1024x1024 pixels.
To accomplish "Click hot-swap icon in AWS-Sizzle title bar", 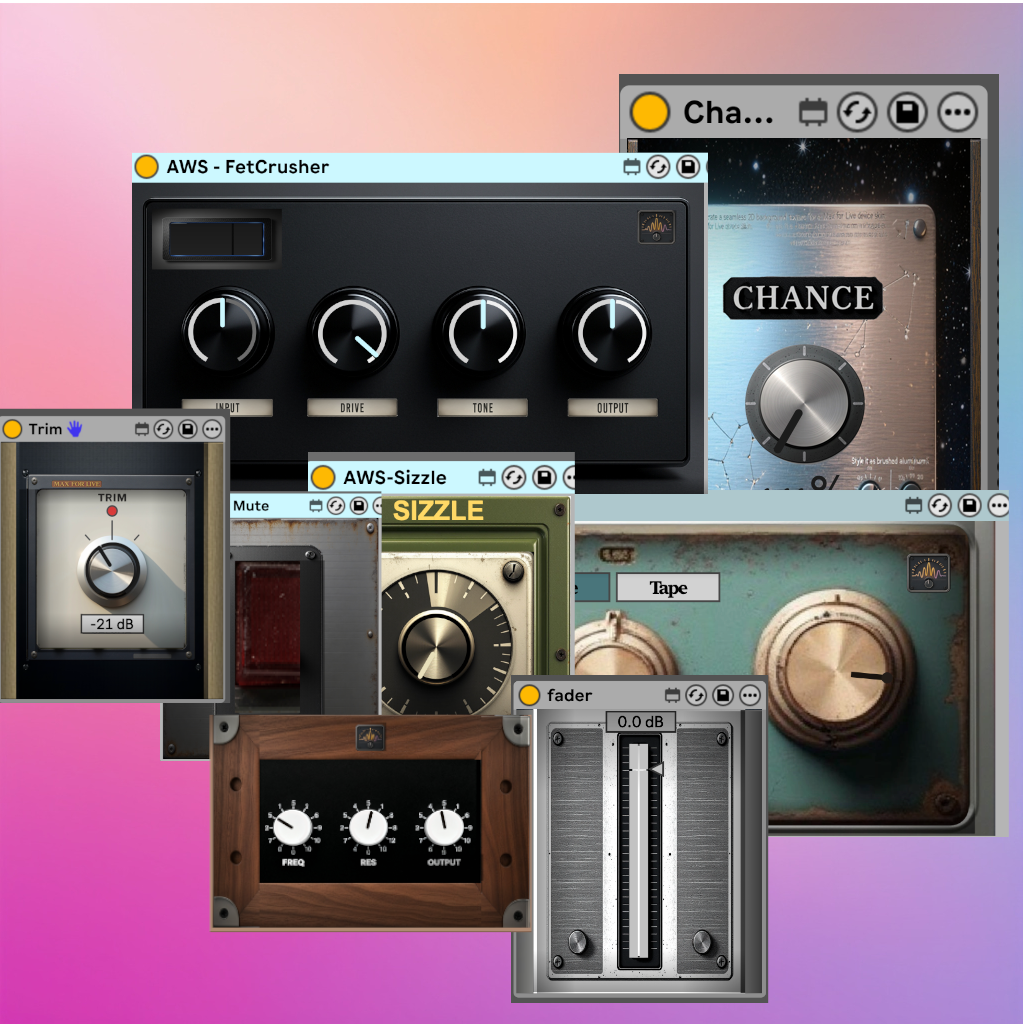I will (x=514, y=478).
